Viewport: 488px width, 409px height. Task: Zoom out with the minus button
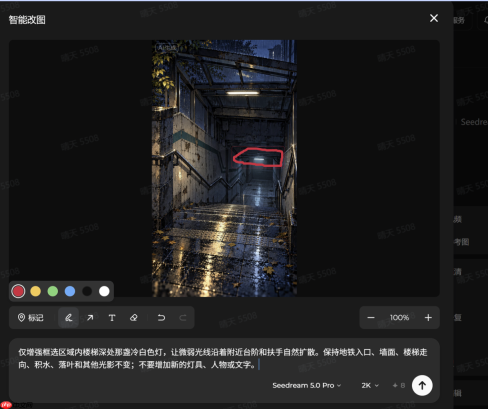coord(371,318)
